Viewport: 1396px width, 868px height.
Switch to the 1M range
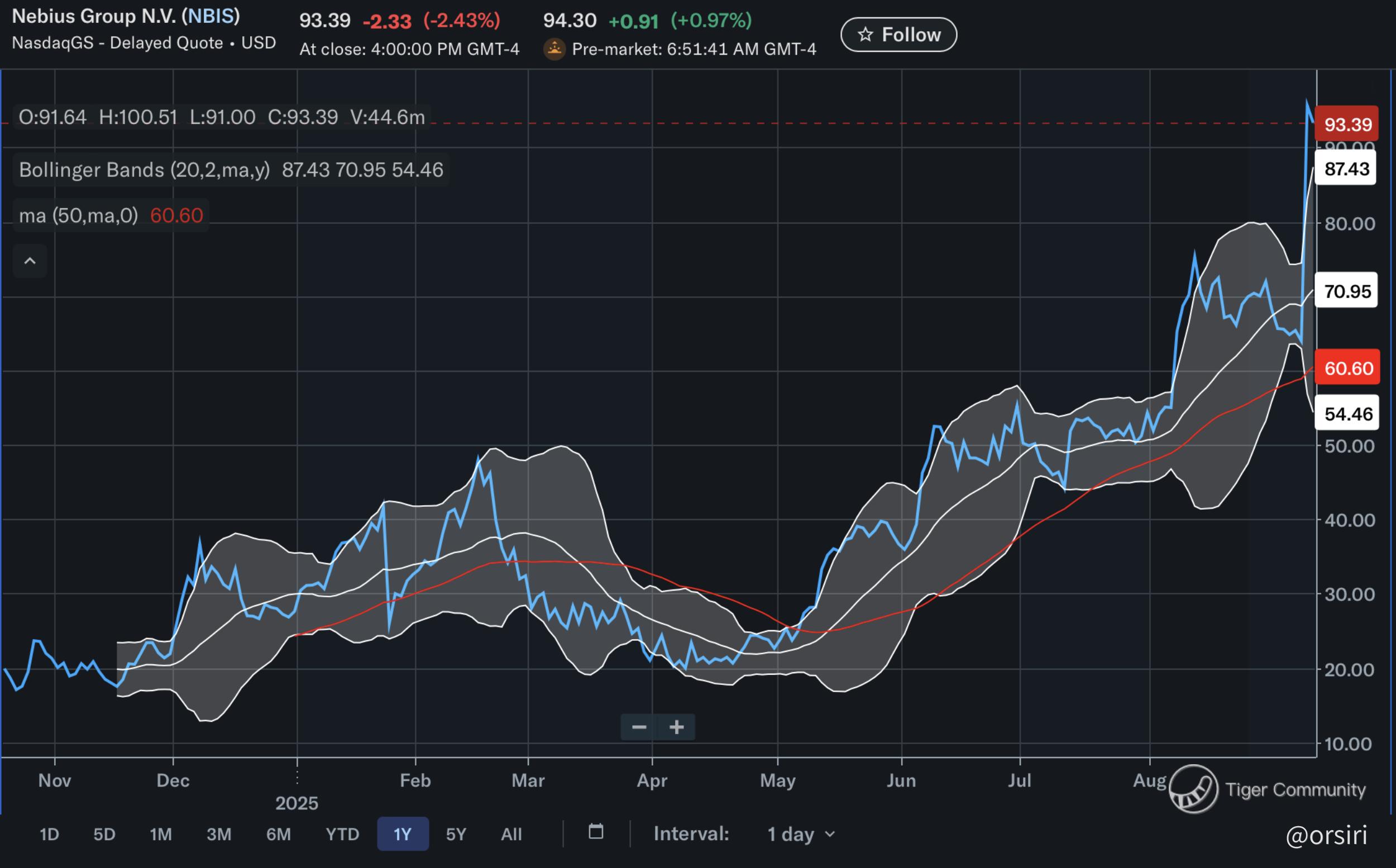coord(161,834)
